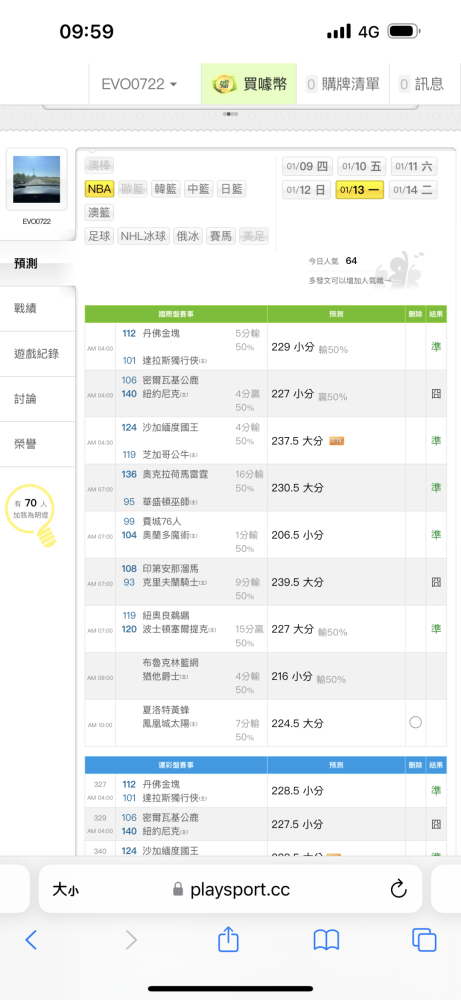The image size is (461, 1000).
Task: Open 購牌清單 purchase list
Action: (342, 84)
